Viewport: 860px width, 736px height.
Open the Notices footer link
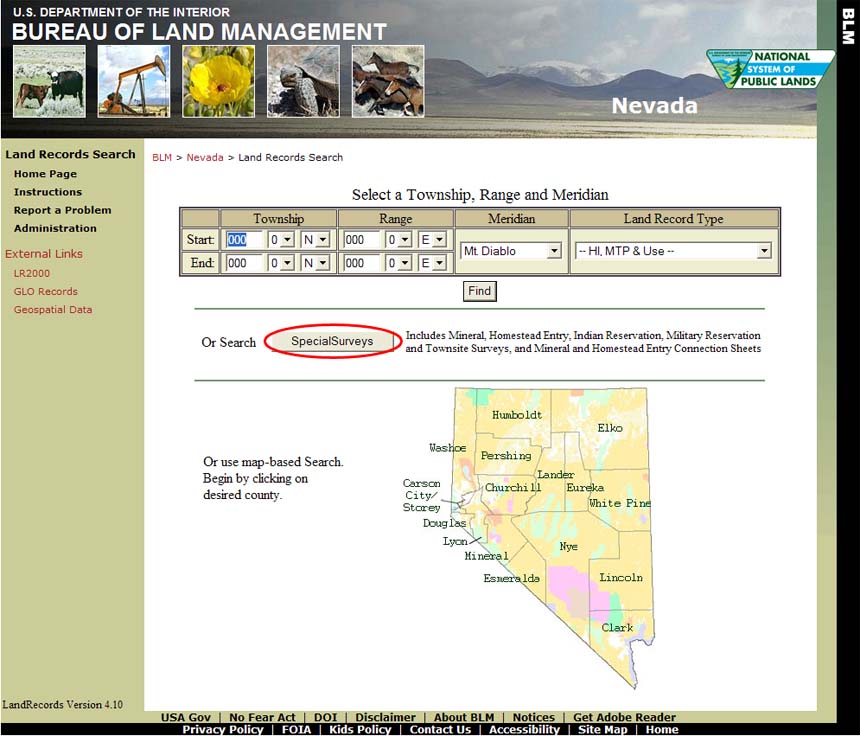tap(534, 717)
